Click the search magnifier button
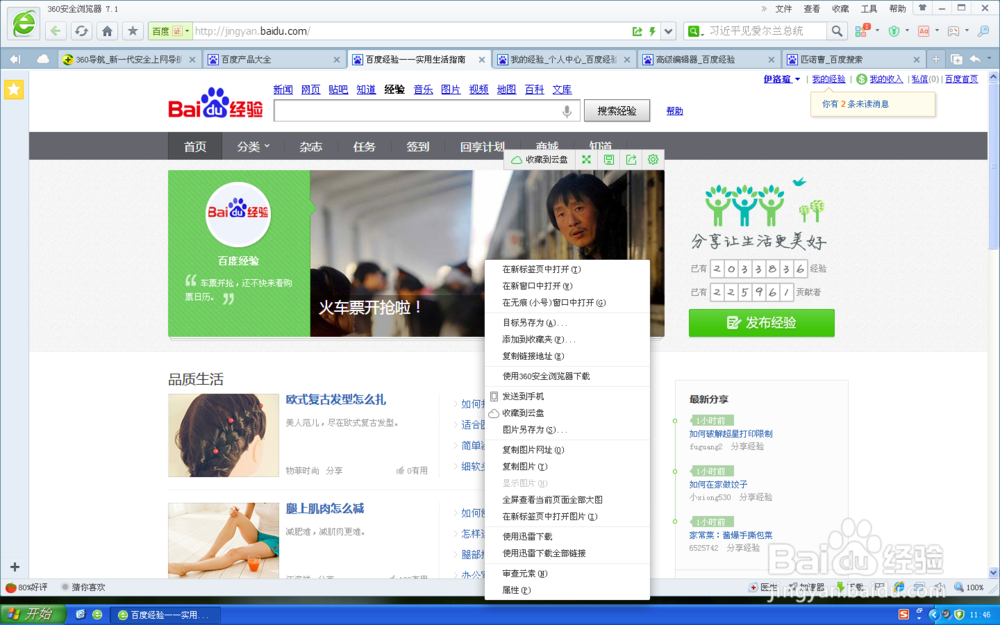 [x=837, y=31]
